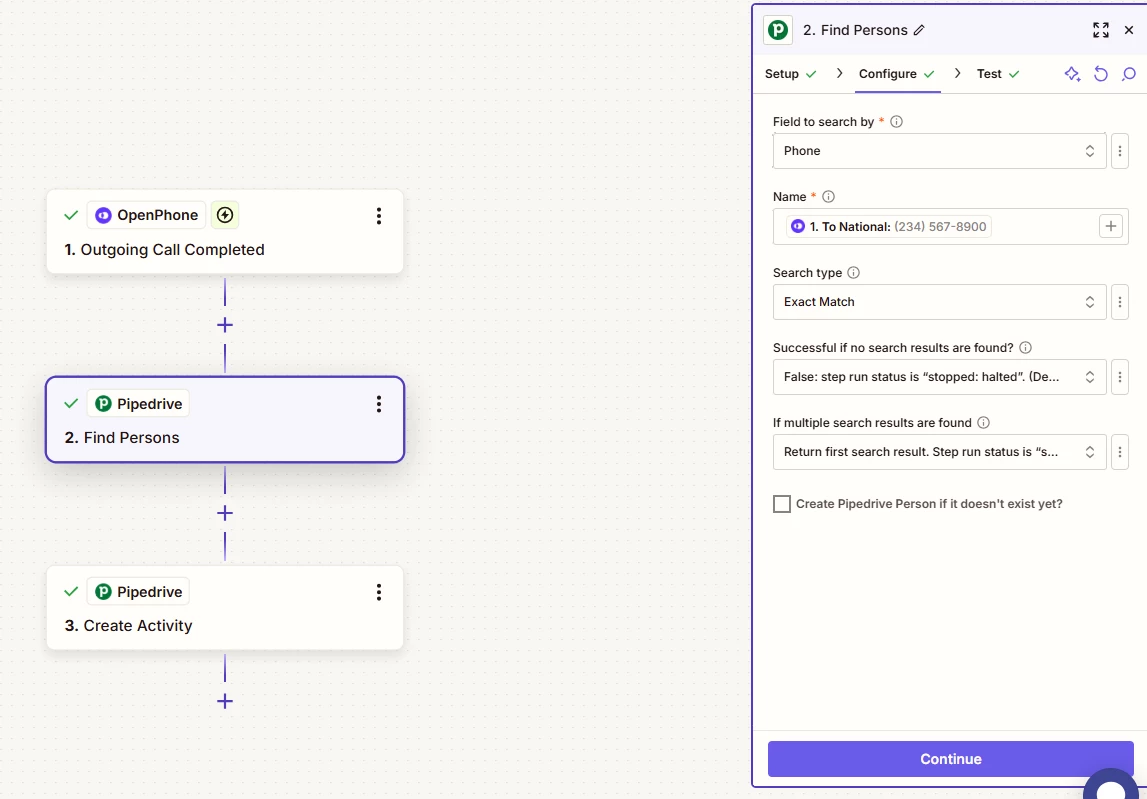
Task: Click the plus button in the Name field
Action: tap(1110, 227)
